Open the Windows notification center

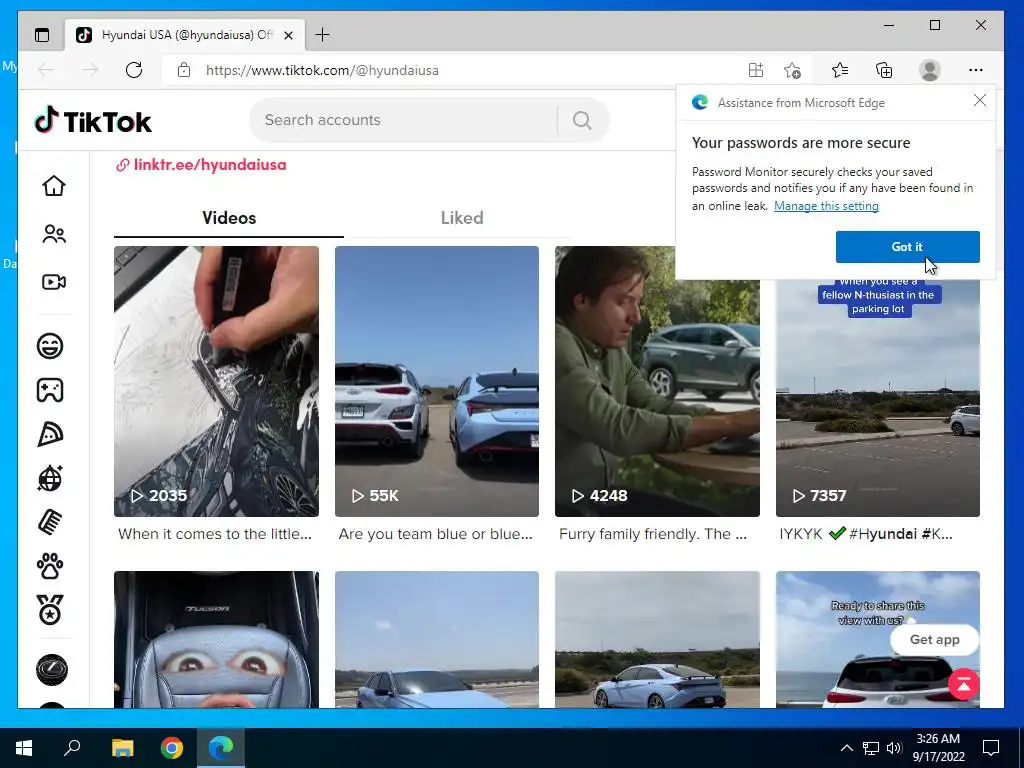click(991, 748)
